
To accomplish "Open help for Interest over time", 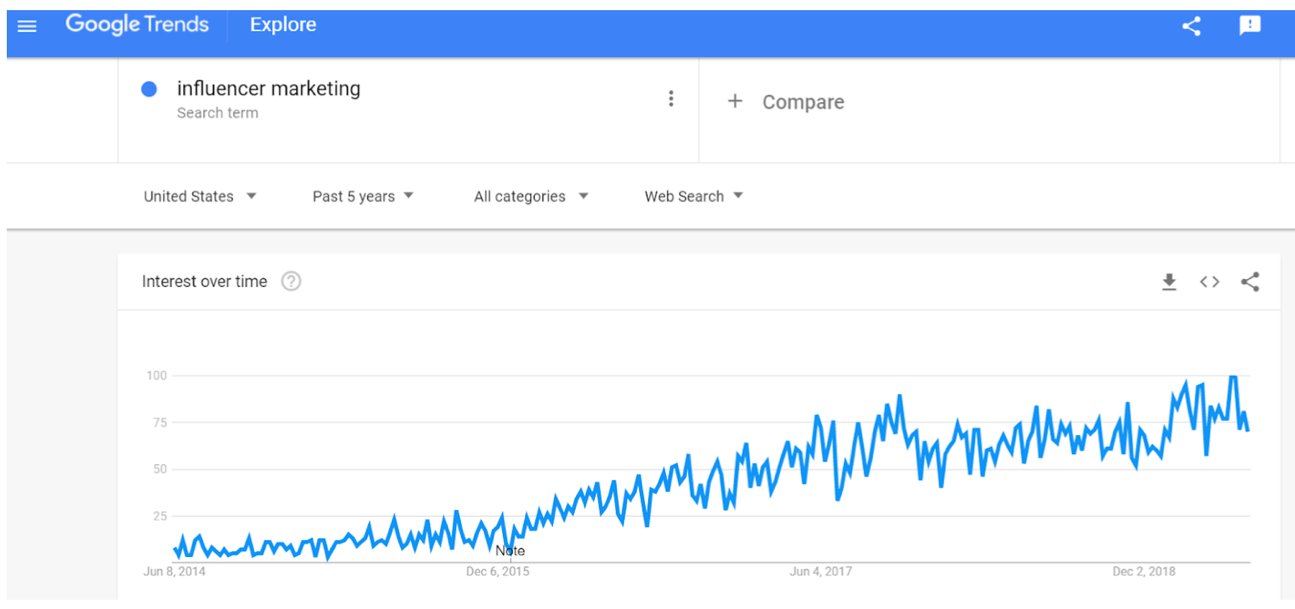I will coord(291,282).
